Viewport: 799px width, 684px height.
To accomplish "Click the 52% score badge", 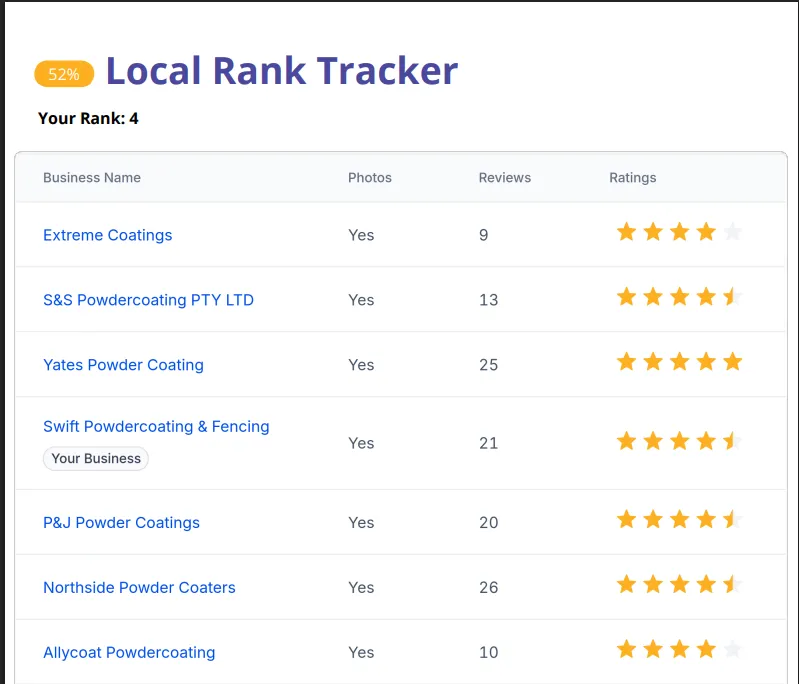I will (x=64, y=74).
